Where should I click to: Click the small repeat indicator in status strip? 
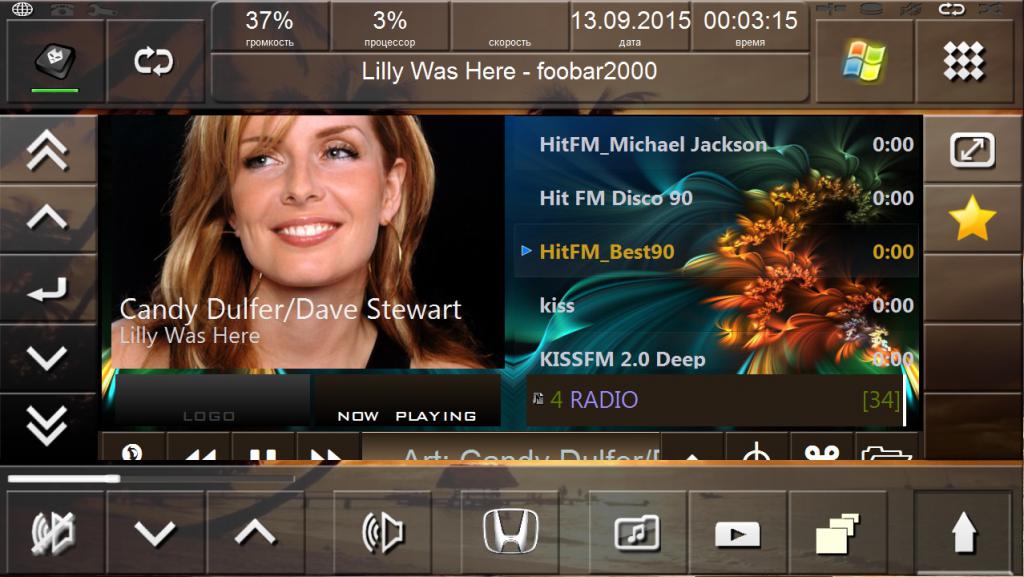pos(951,9)
